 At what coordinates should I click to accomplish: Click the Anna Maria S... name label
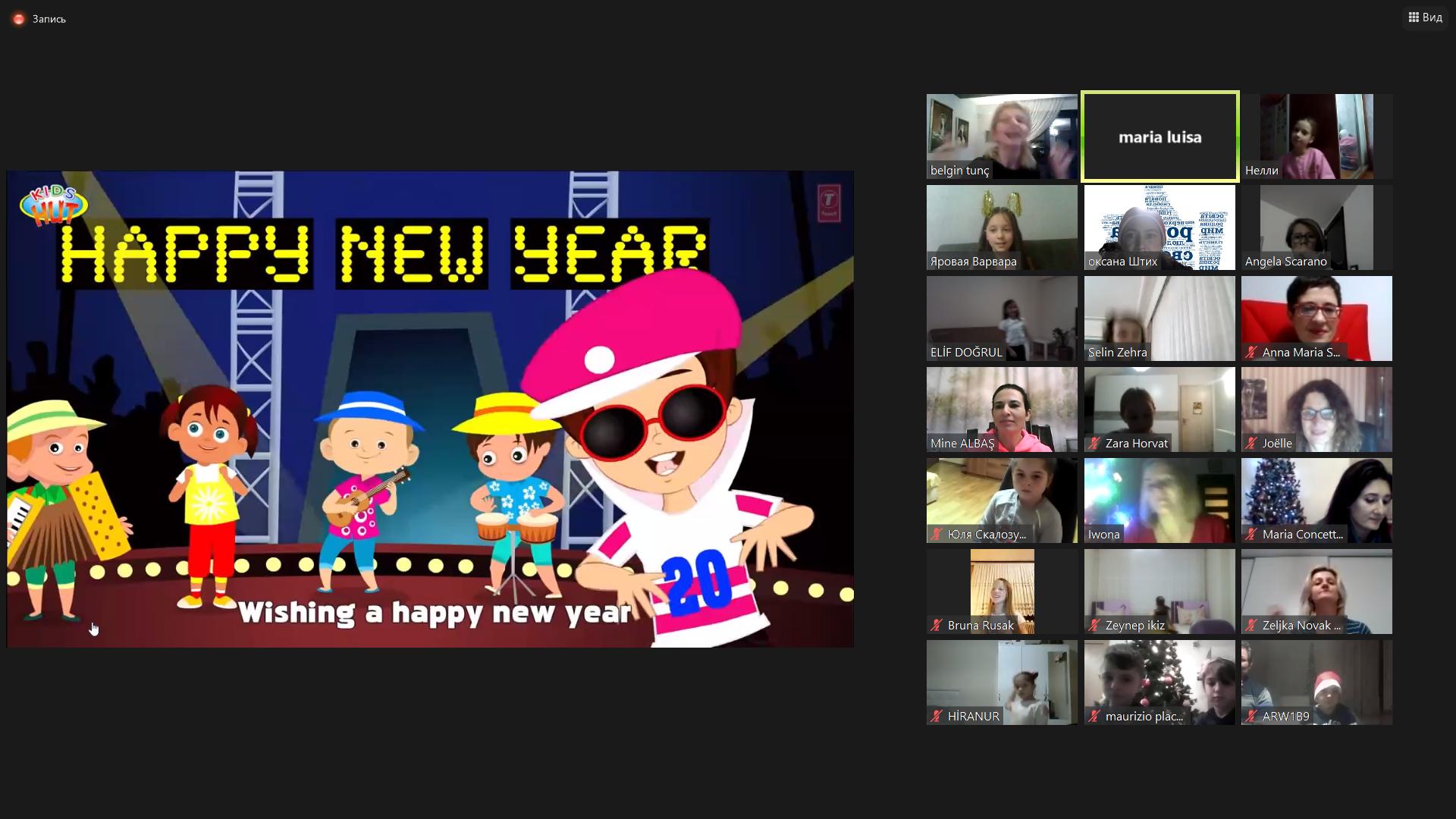pyautogui.click(x=1301, y=353)
